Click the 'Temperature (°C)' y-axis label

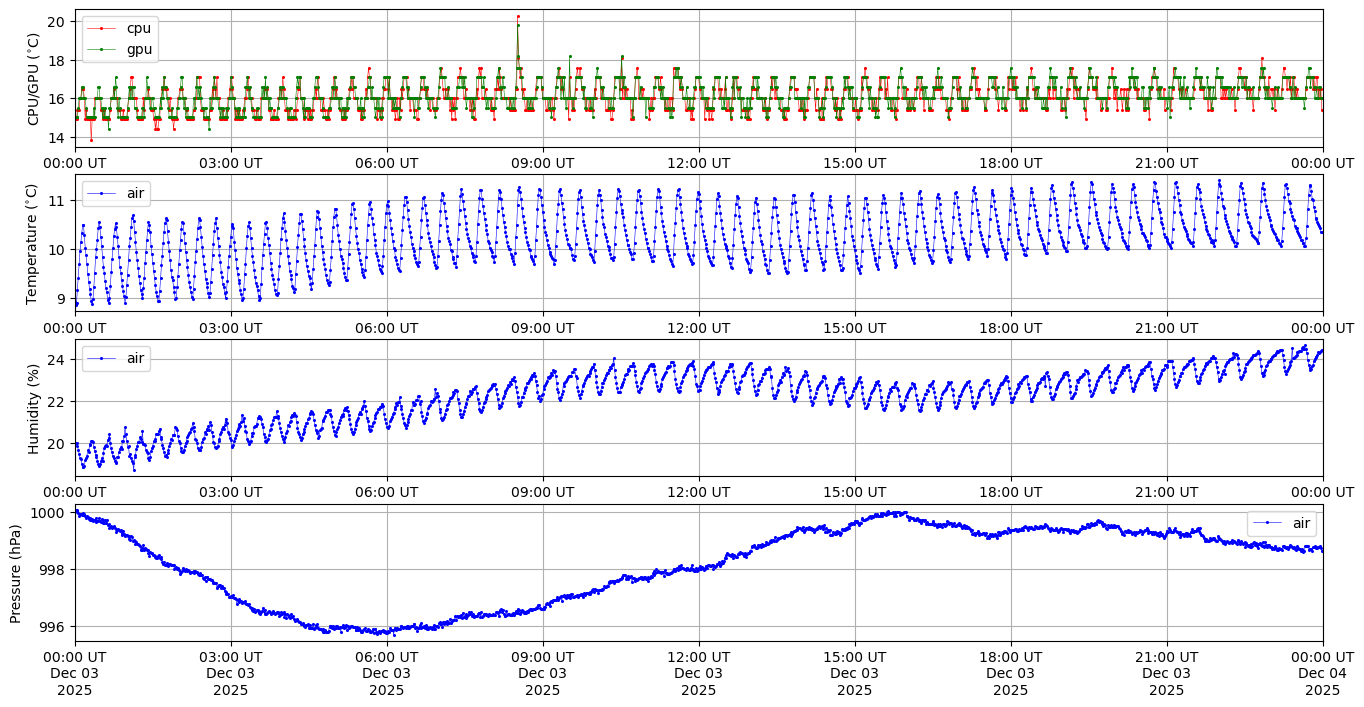click(x=34, y=243)
